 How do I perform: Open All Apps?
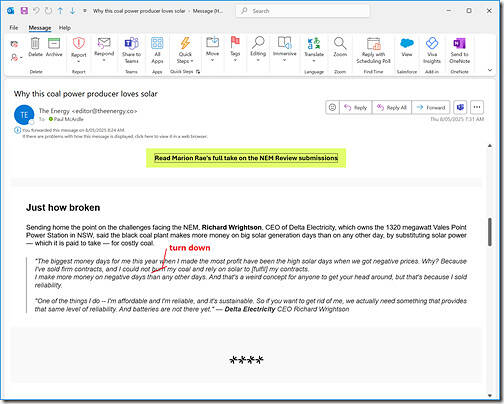pos(157,50)
